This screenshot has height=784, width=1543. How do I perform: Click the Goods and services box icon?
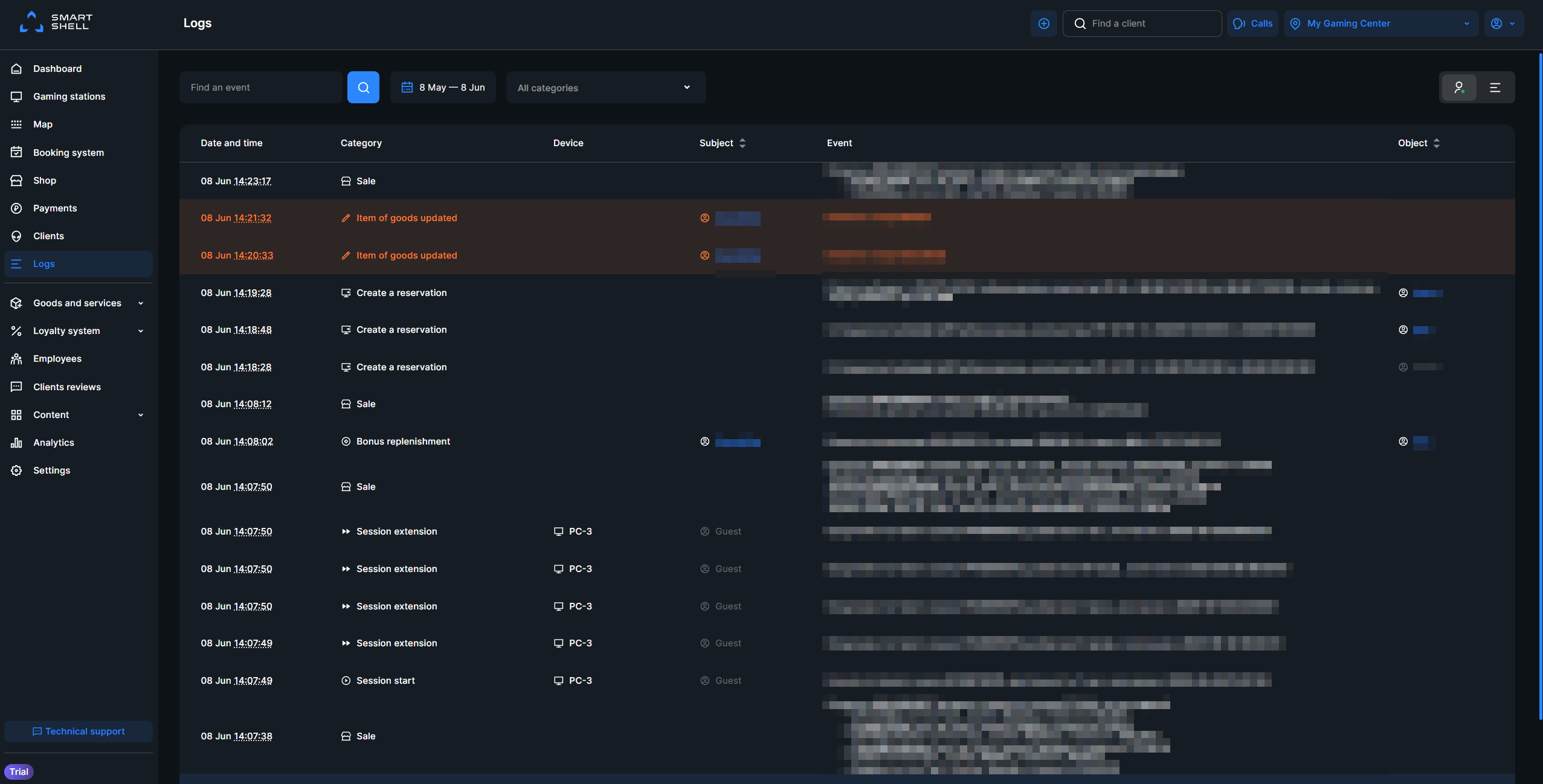click(x=16, y=303)
